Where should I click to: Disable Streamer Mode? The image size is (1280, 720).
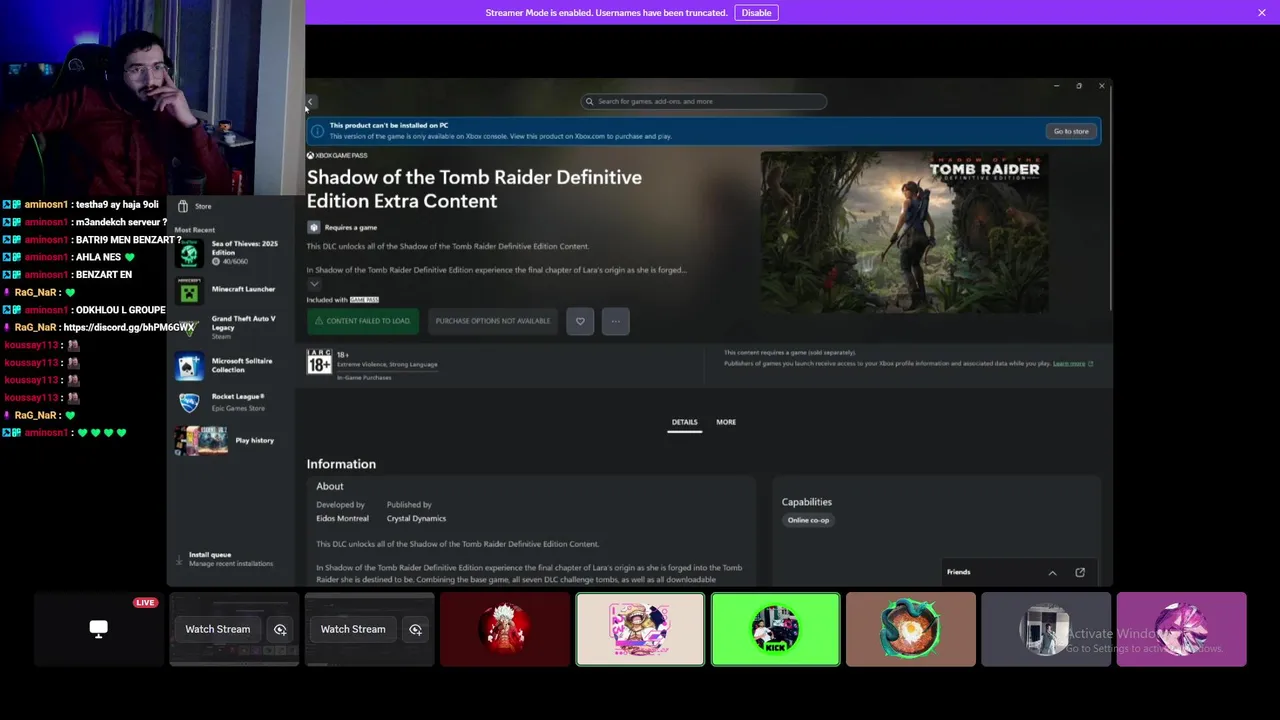[x=756, y=12]
